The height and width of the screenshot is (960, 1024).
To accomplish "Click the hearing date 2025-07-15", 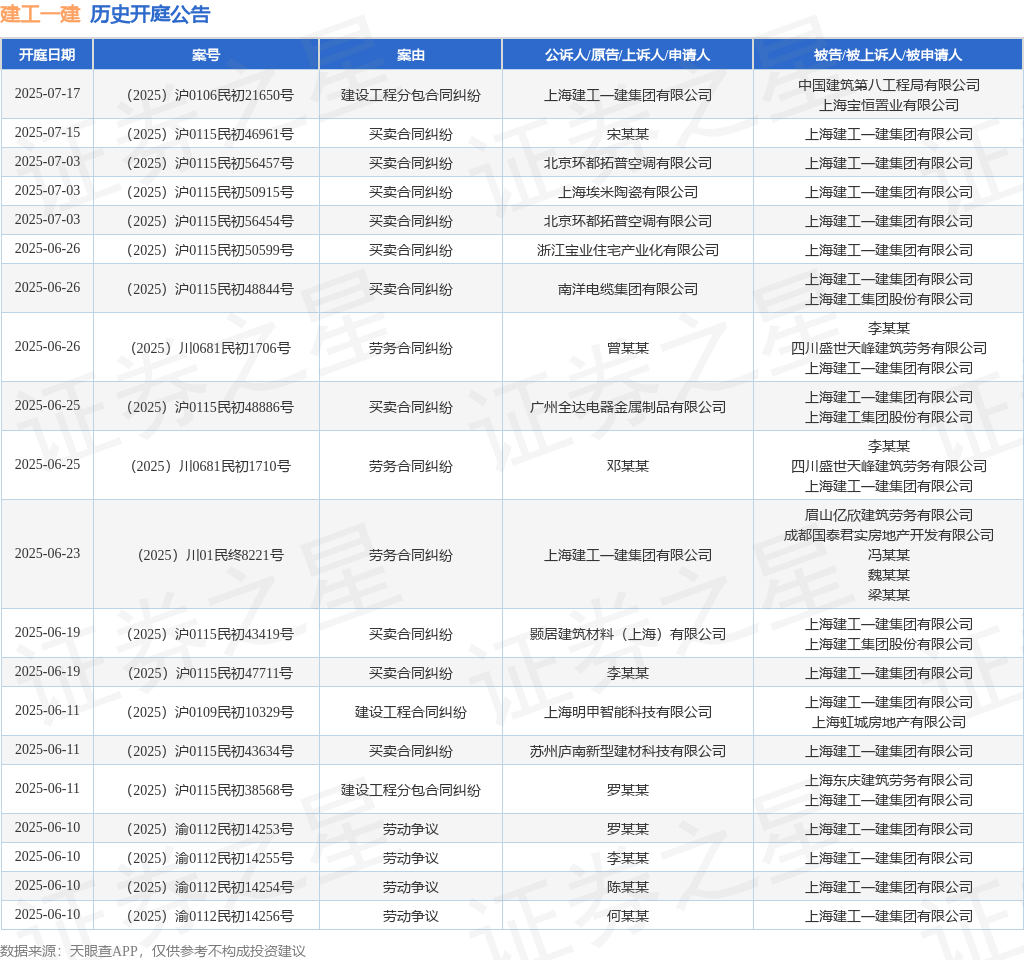I will tap(48, 133).
